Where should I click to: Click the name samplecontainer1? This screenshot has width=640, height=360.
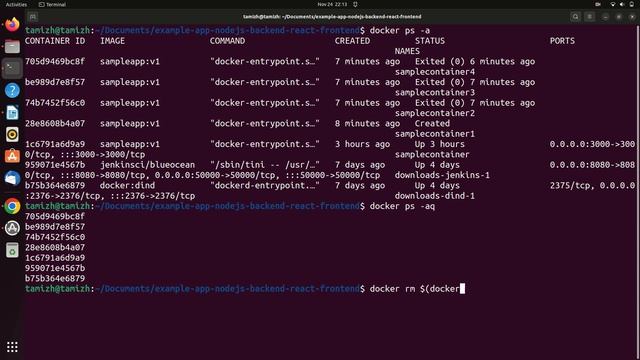coord(435,134)
